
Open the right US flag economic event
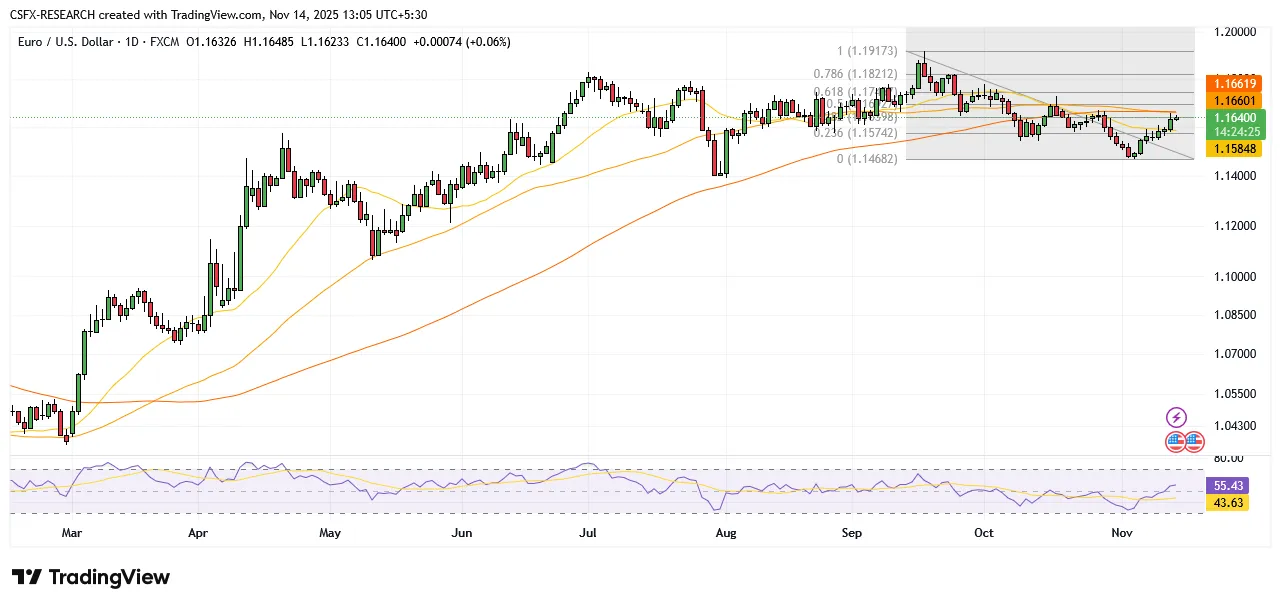[x=1194, y=441]
